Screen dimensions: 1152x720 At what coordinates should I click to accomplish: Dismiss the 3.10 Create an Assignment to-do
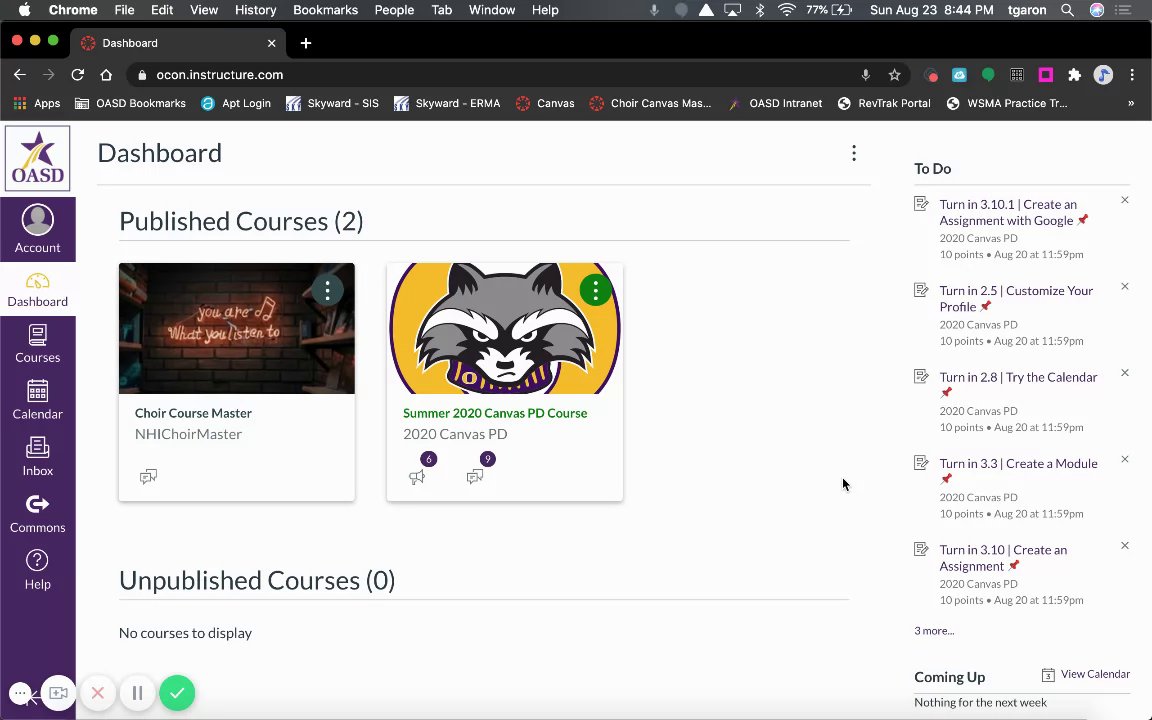1125,545
